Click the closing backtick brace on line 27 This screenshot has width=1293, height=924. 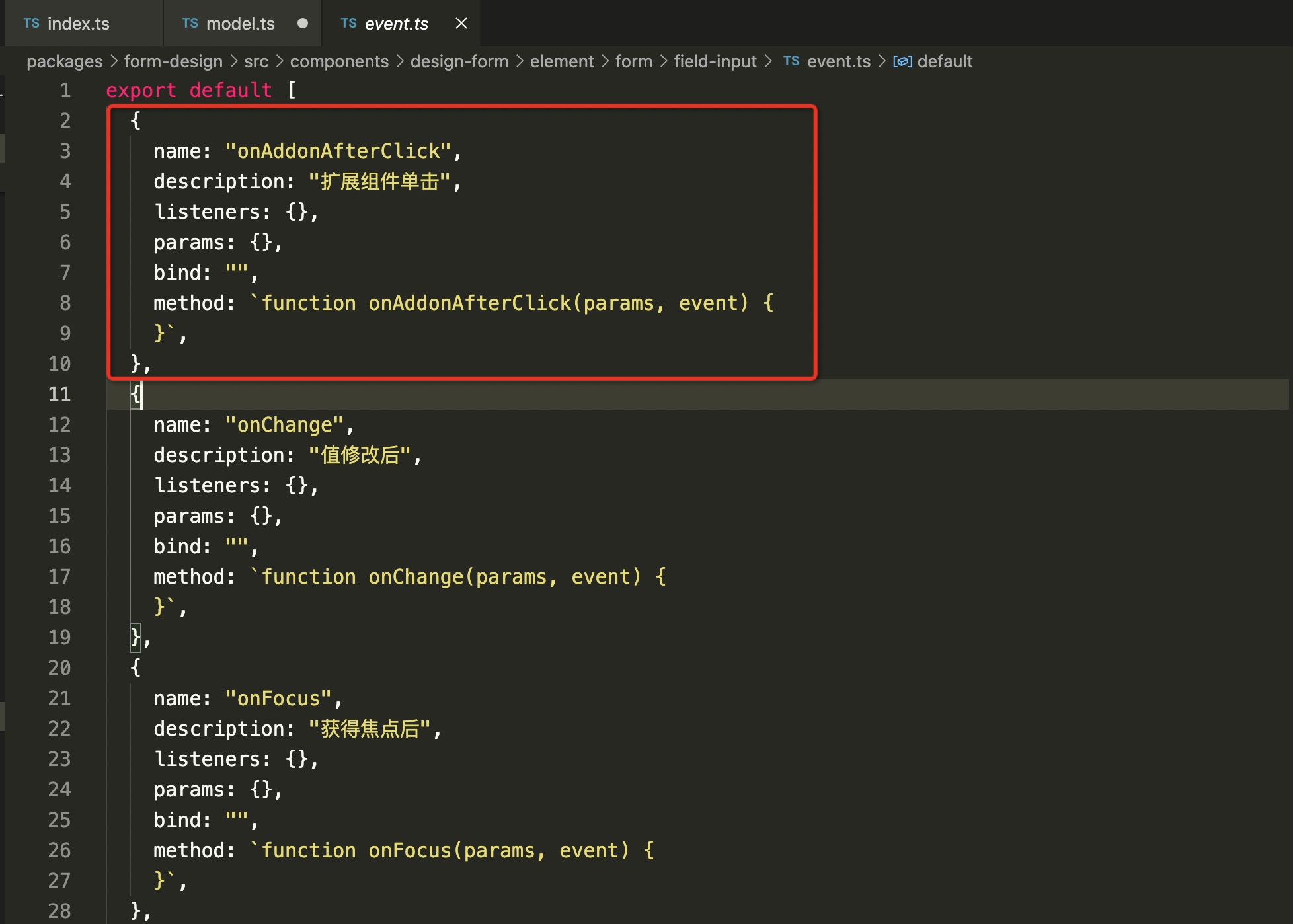coord(165,880)
